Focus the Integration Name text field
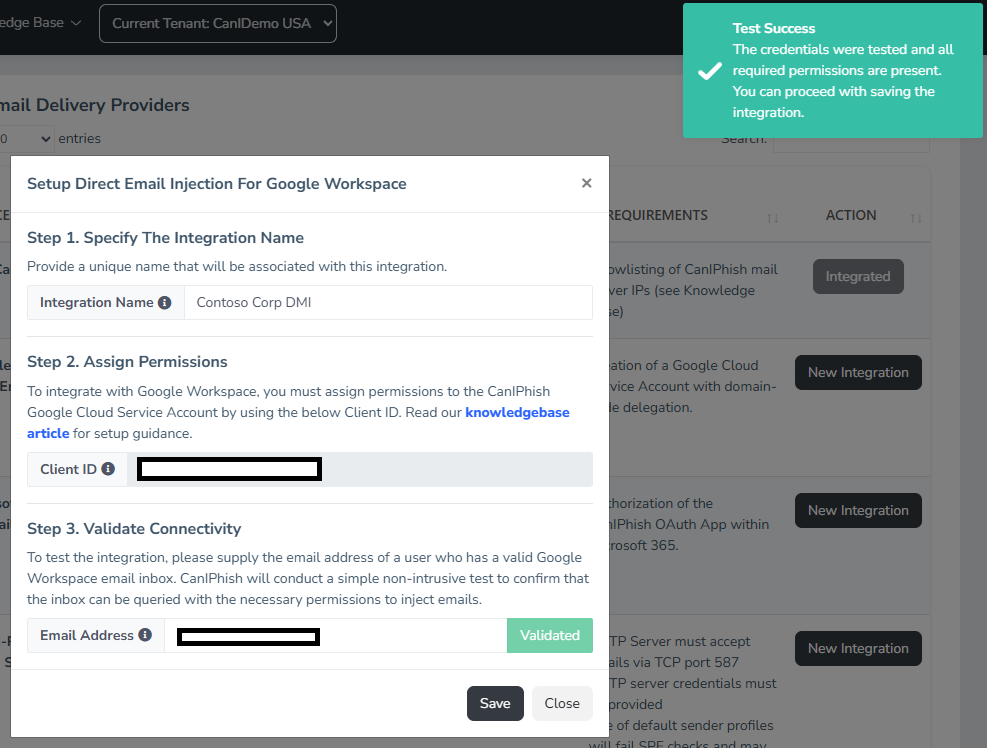This screenshot has height=748, width=987. (388, 302)
